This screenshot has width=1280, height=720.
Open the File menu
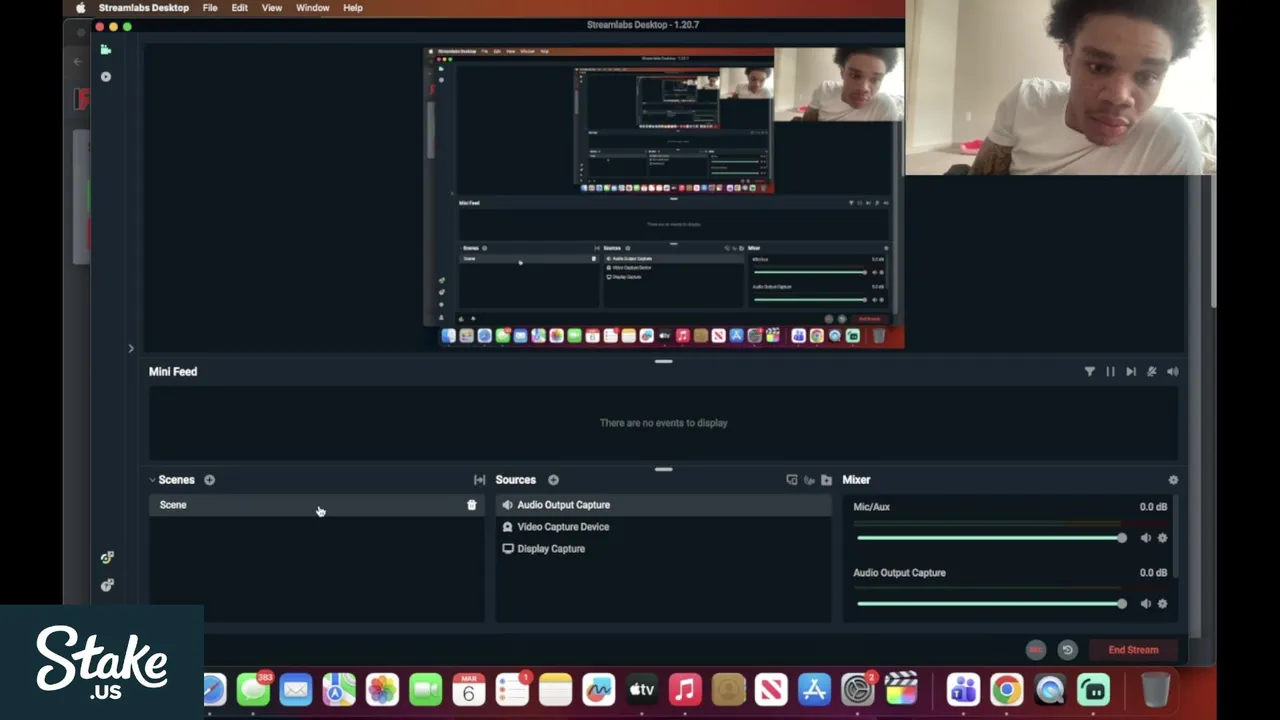(210, 8)
